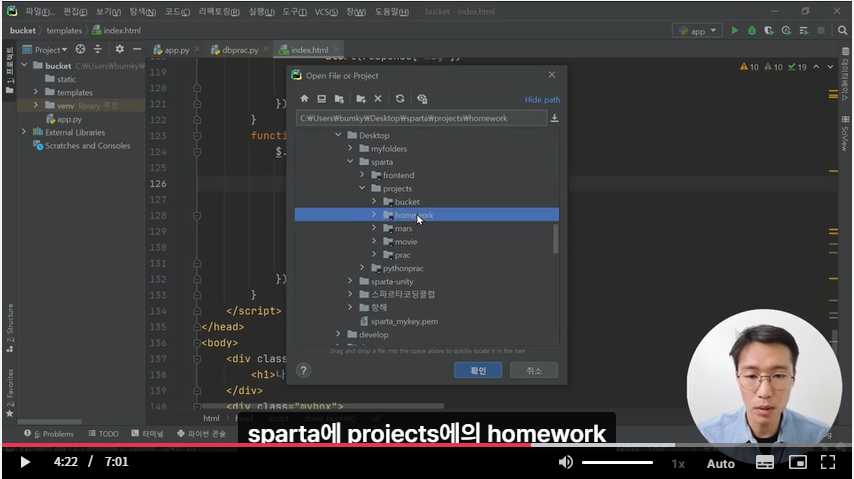
Task: Open Project view type dropdown
Action: [x=51, y=50]
